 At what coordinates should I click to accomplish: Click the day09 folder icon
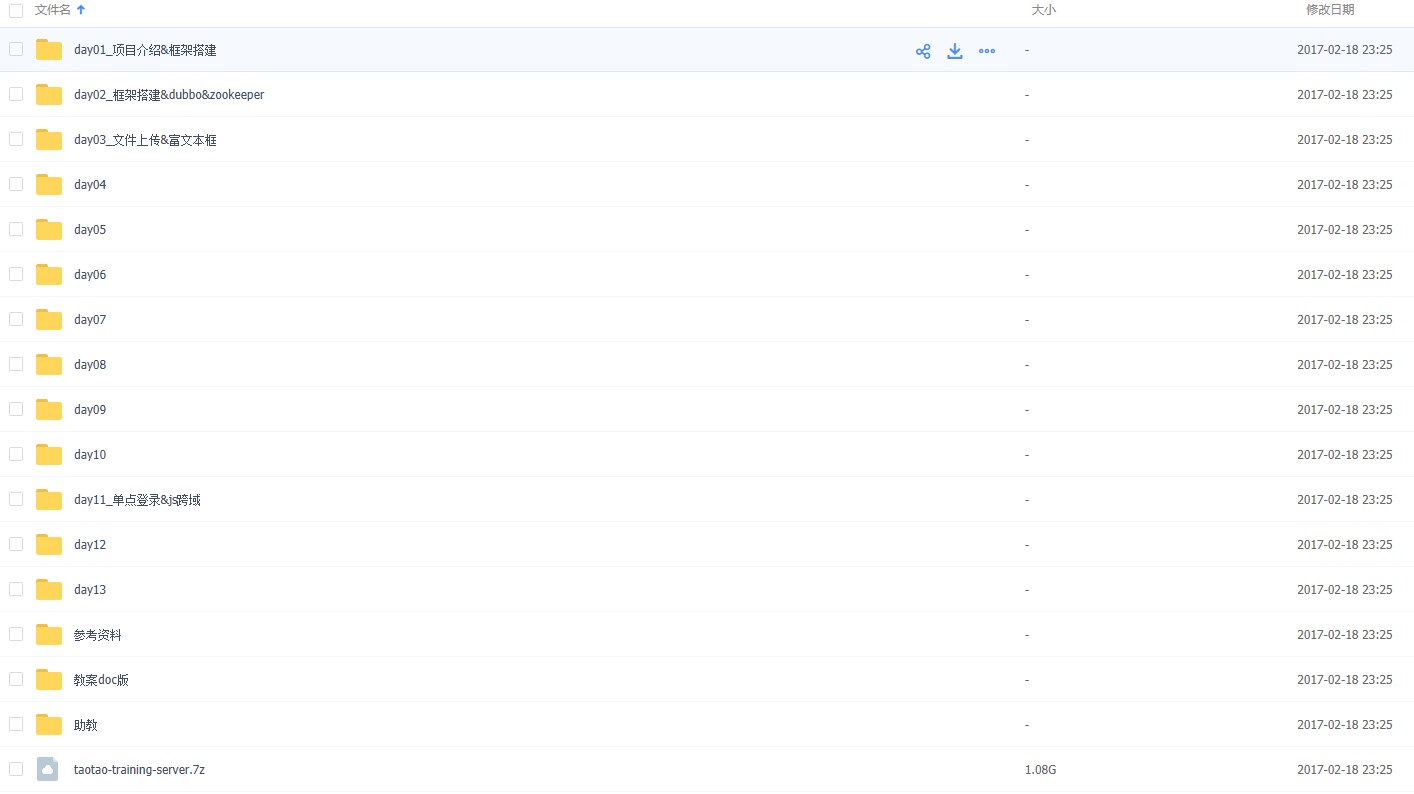[49, 410]
